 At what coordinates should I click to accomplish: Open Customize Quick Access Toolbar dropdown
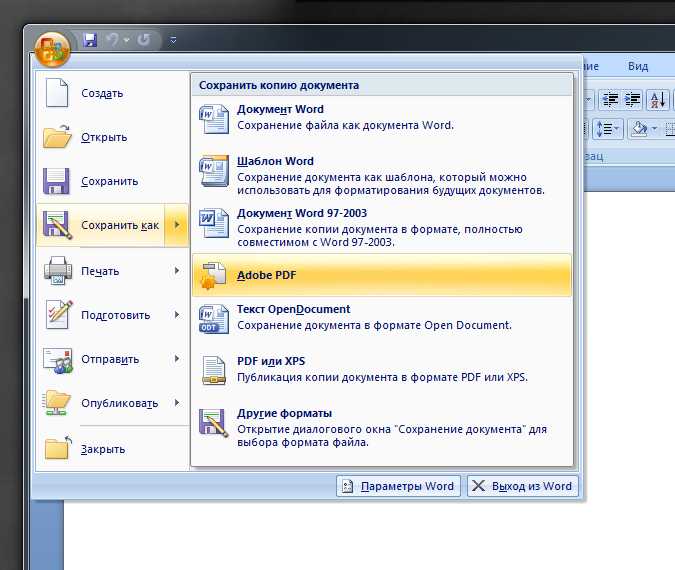173,41
